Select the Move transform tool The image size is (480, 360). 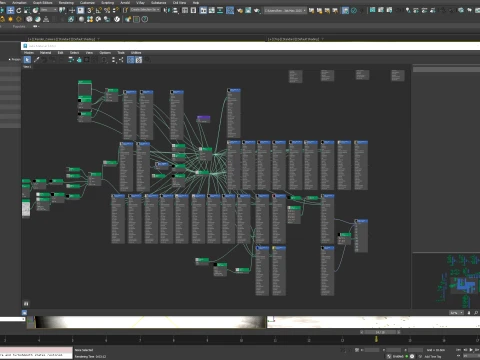10,10
